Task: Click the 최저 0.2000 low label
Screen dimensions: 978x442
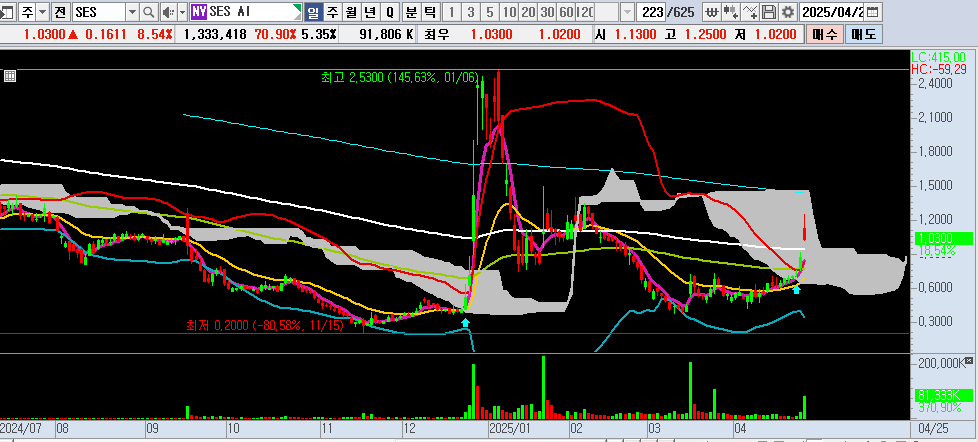Action: (x=264, y=325)
